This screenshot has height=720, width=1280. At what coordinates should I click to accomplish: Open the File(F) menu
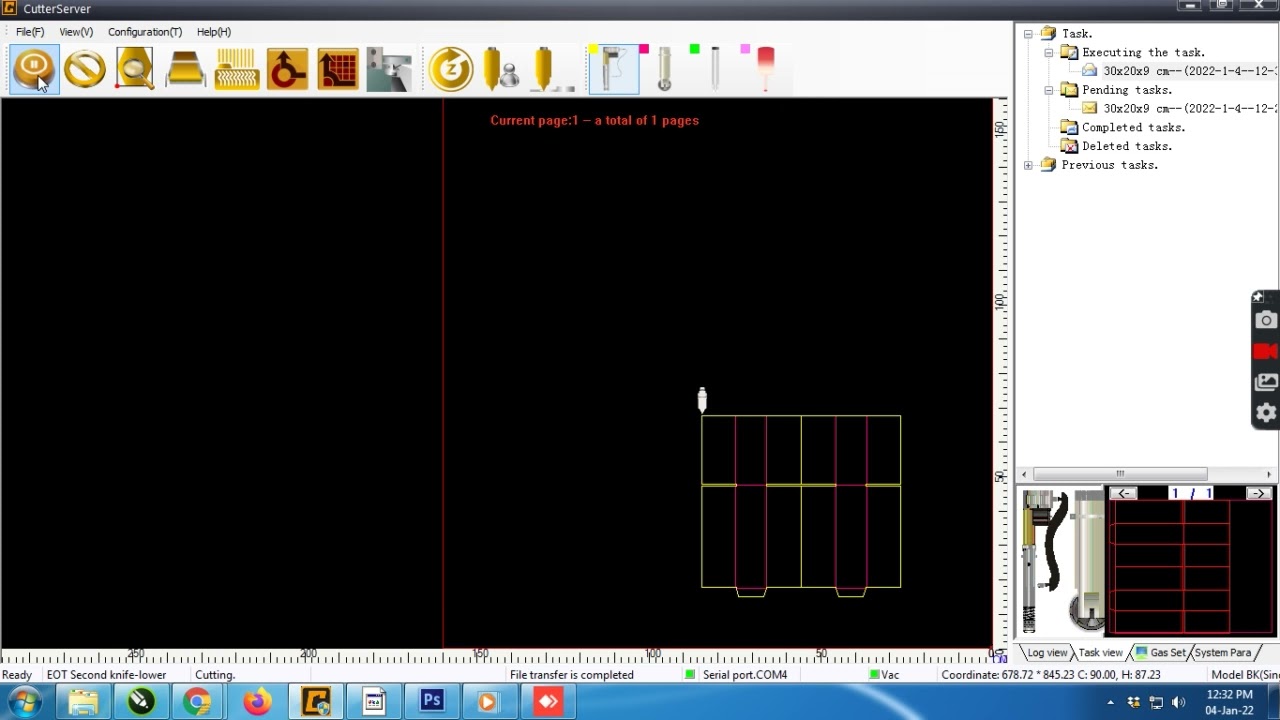coord(30,32)
